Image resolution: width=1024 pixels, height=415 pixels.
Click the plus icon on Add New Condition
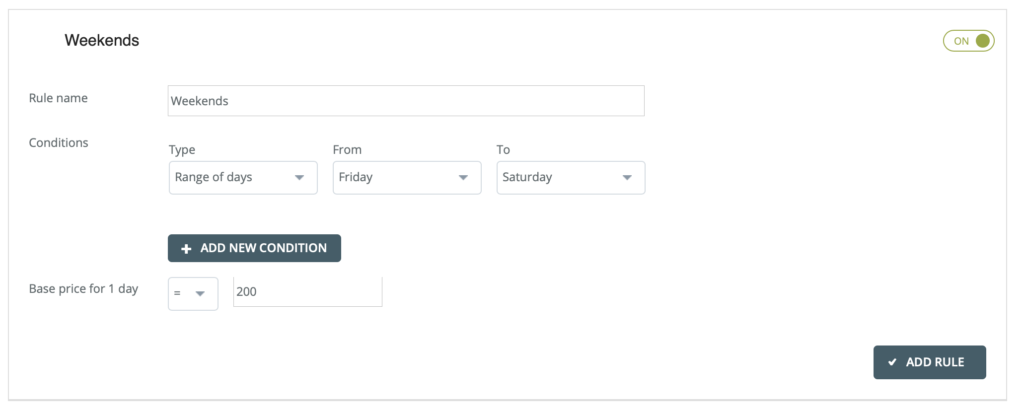click(186, 248)
